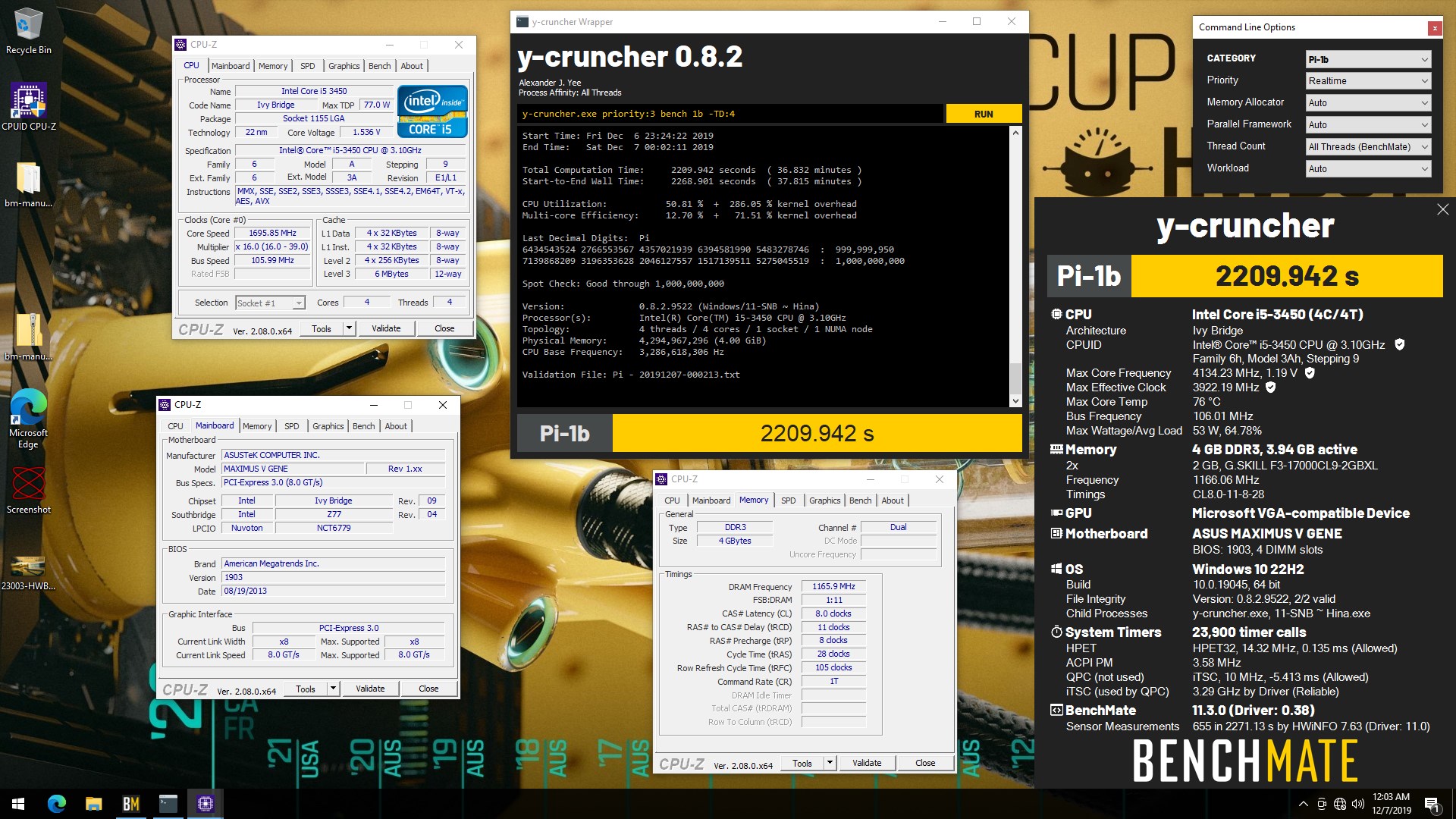Close the Command Line Options panel
The height and width of the screenshot is (819, 1456).
[x=1434, y=28]
